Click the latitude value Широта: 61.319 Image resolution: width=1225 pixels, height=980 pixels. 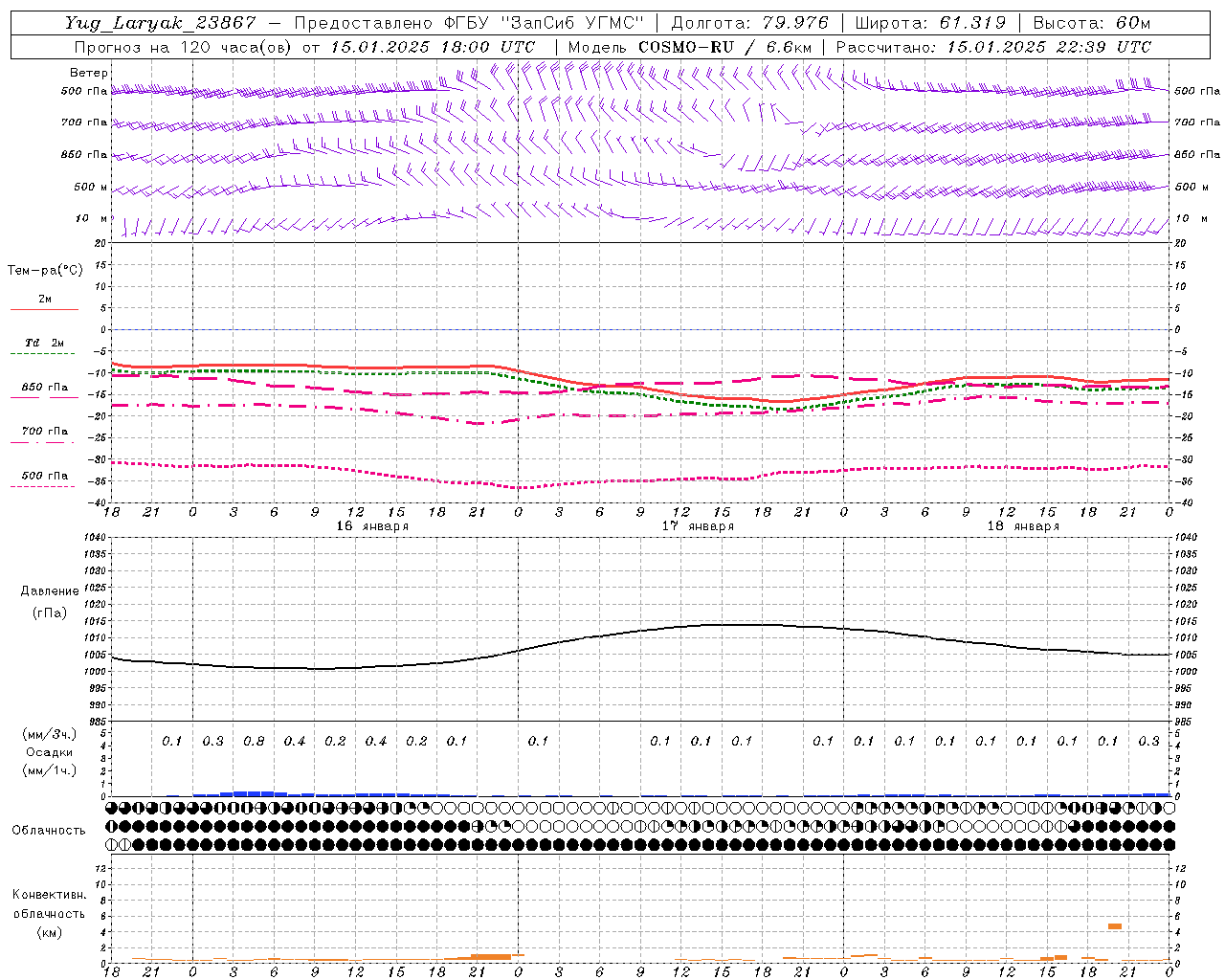tap(929, 23)
